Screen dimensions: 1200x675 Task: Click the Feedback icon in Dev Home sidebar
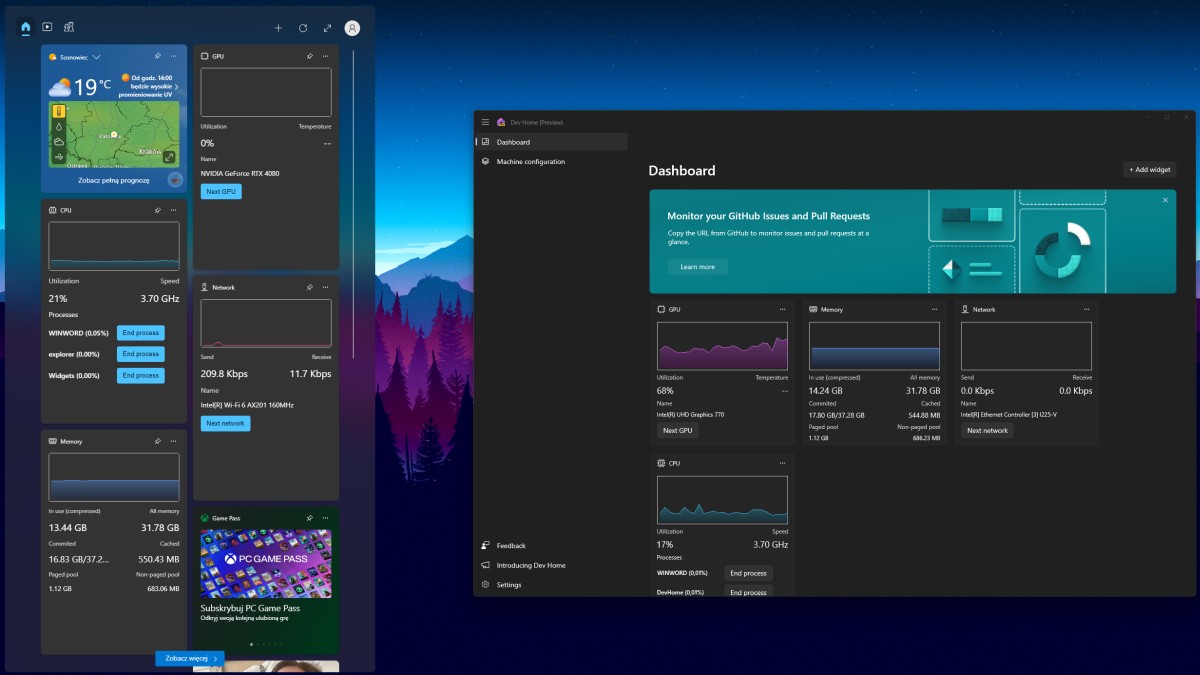[486, 545]
